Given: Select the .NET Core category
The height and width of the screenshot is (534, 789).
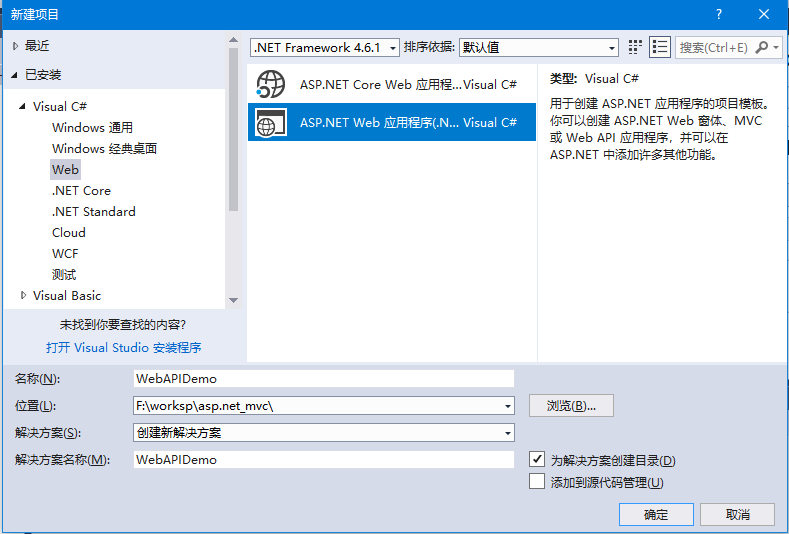Looking at the screenshot, I should 81,191.
